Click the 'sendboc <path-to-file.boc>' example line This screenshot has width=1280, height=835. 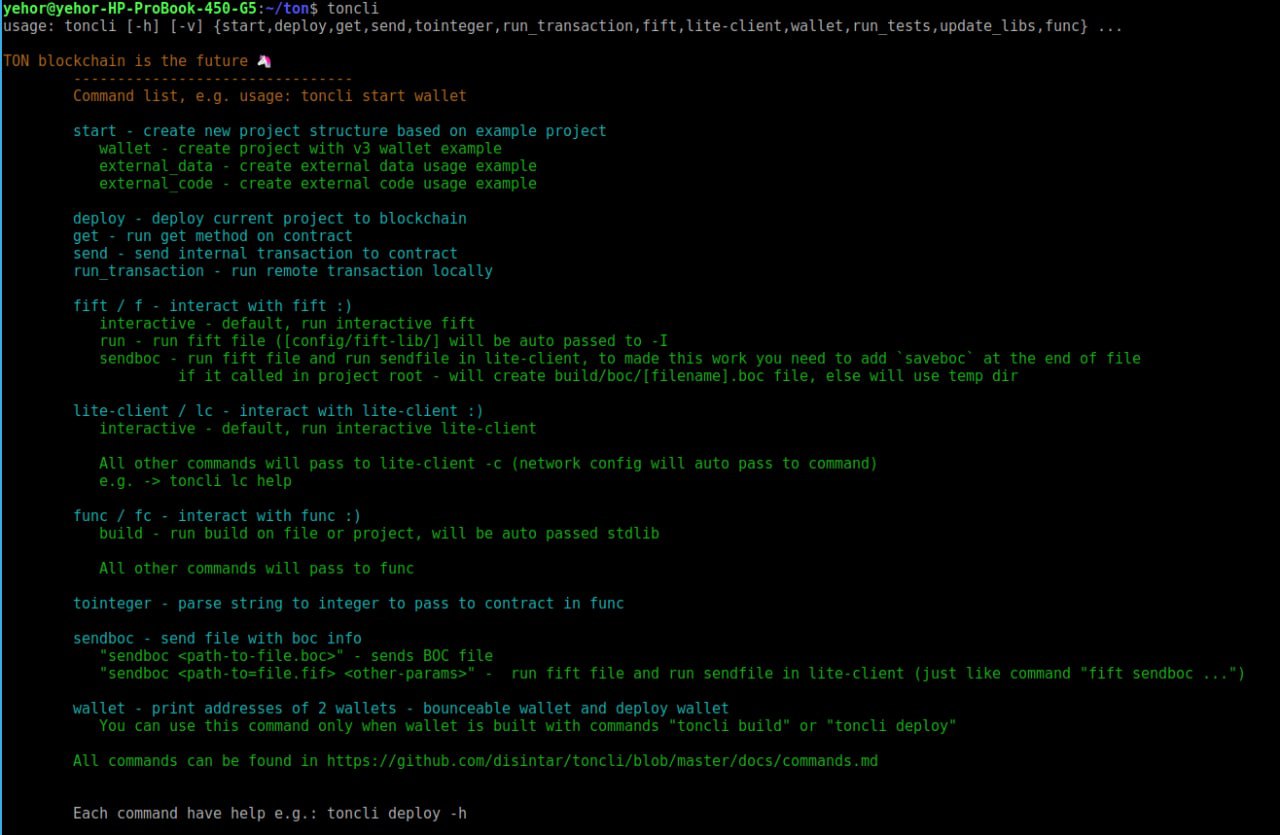pyautogui.click(x=296, y=656)
